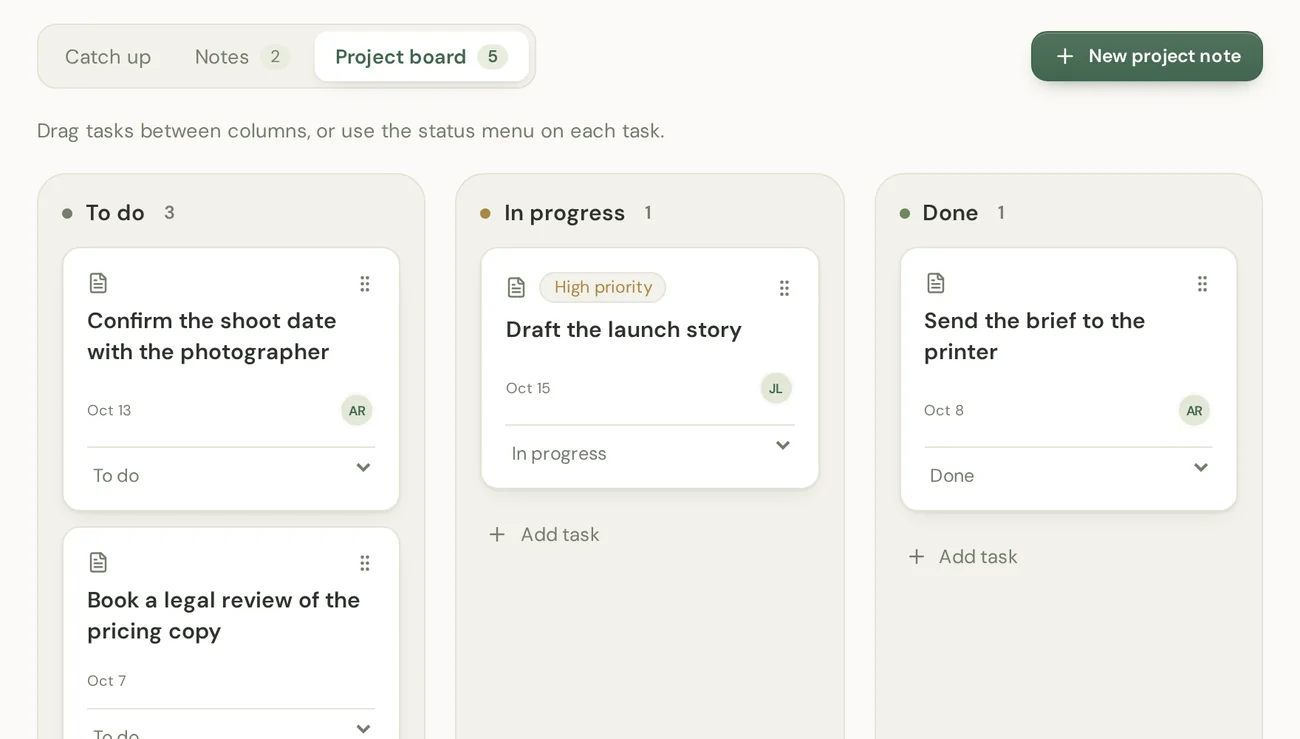This screenshot has height=739, width=1300.
Task: Open the Done status dropdown on the printer brief card
Action: coord(1068,474)
